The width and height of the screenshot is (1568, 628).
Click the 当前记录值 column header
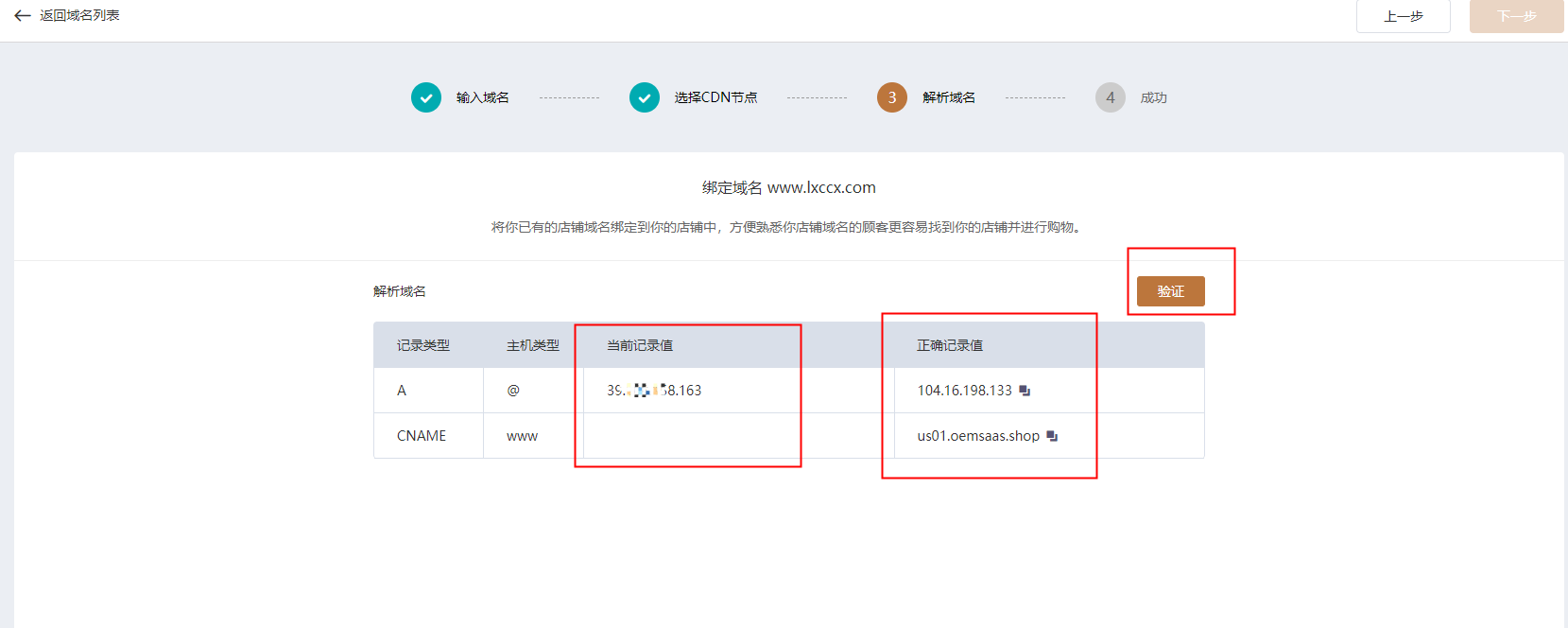coord(640,345)
